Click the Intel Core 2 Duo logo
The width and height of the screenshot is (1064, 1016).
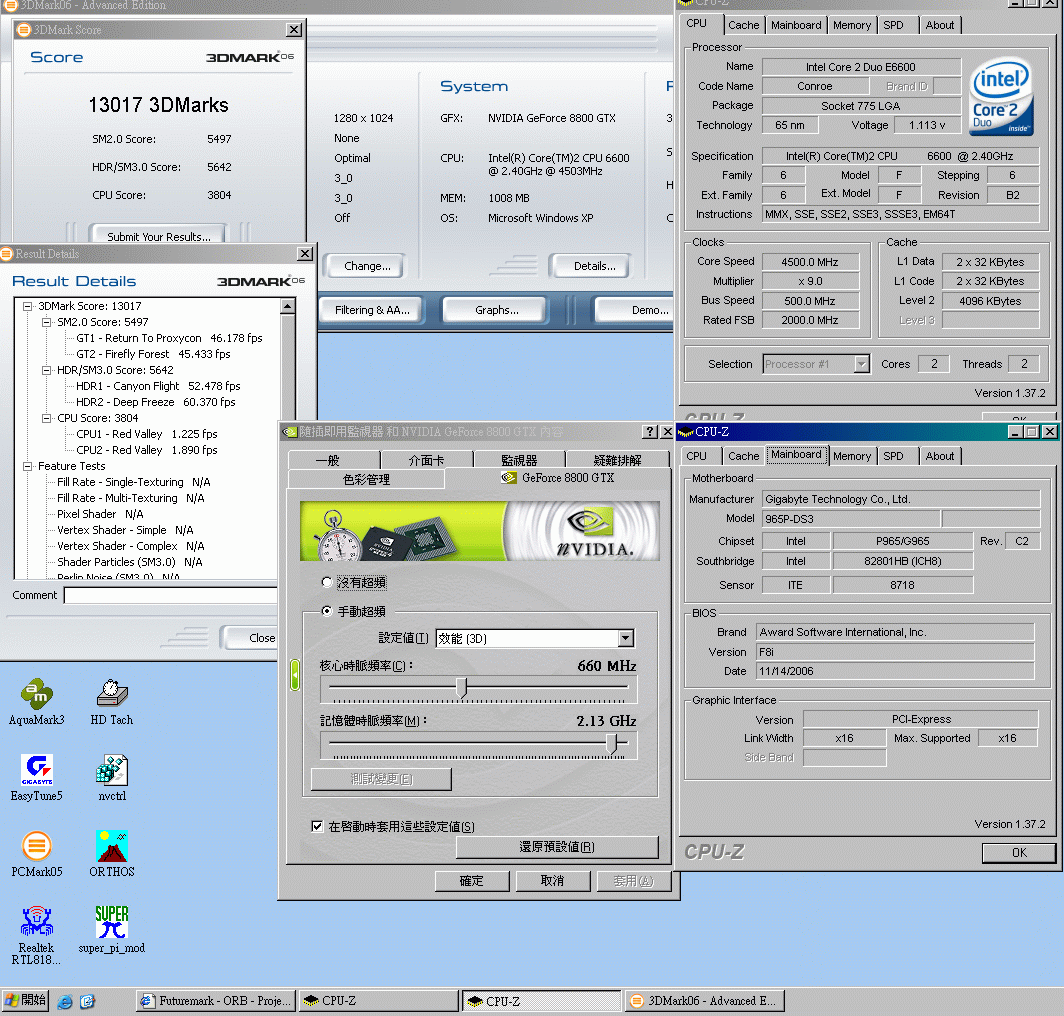click(1002, 96)
